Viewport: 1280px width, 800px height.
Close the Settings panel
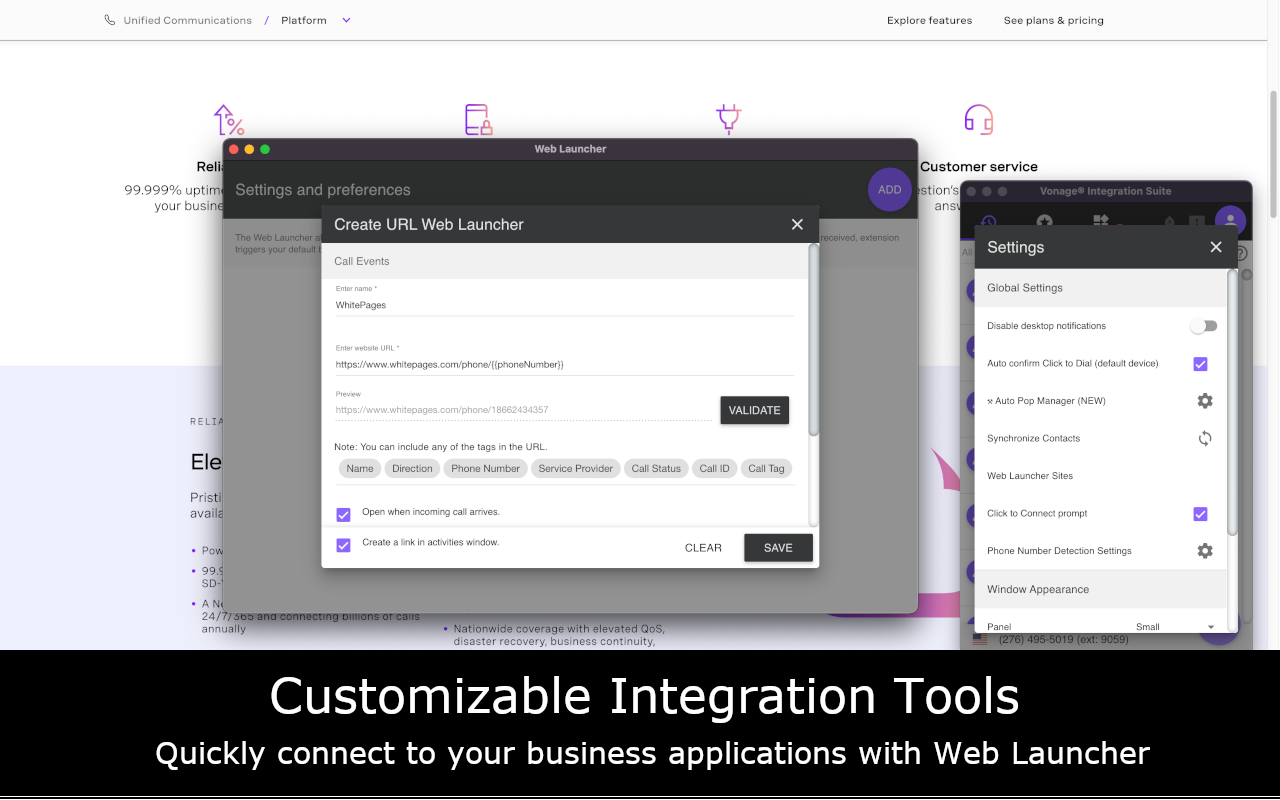click(x=1216, y=247)
